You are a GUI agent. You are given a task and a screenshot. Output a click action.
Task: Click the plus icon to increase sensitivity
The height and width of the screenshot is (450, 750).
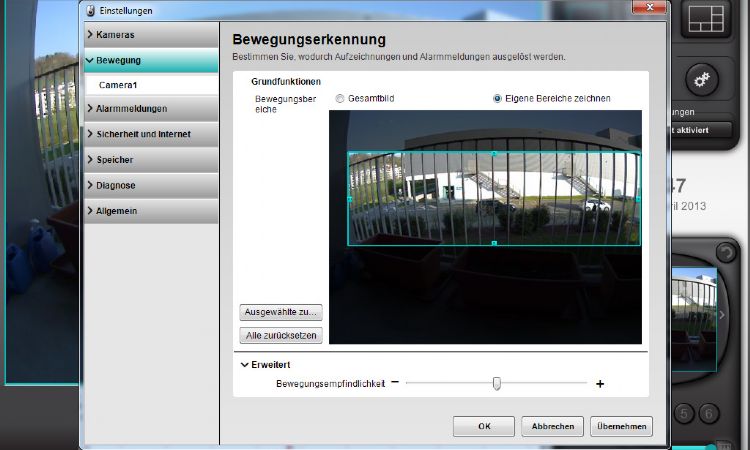(x=600, y=383)
